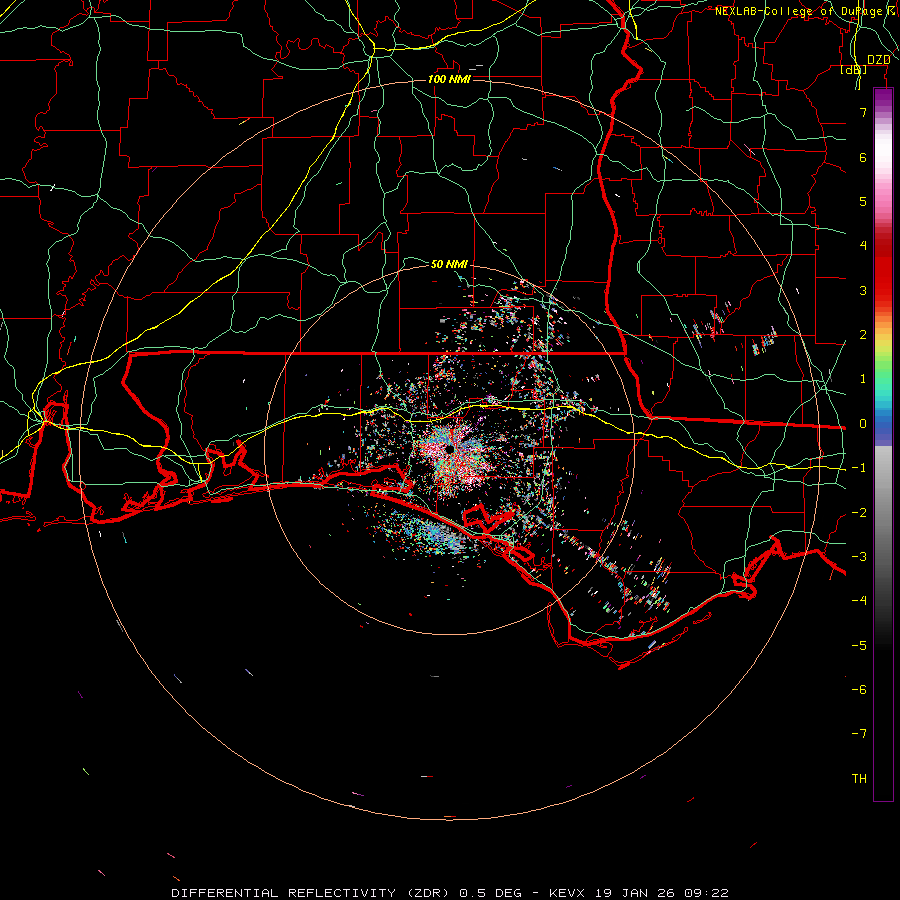Click the 3 label on color scale

tap(863, 290)
